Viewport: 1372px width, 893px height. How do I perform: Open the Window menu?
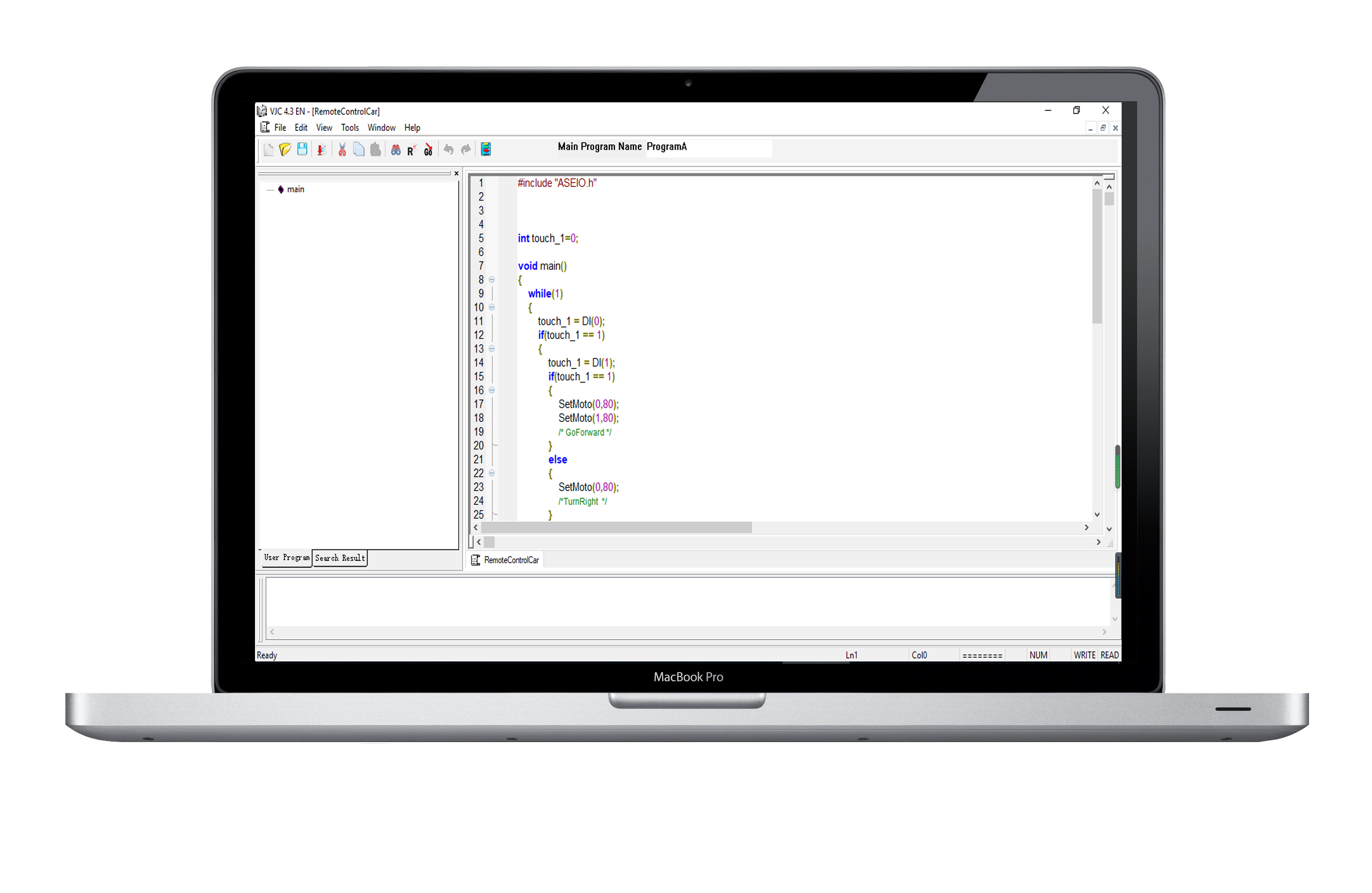381,128
